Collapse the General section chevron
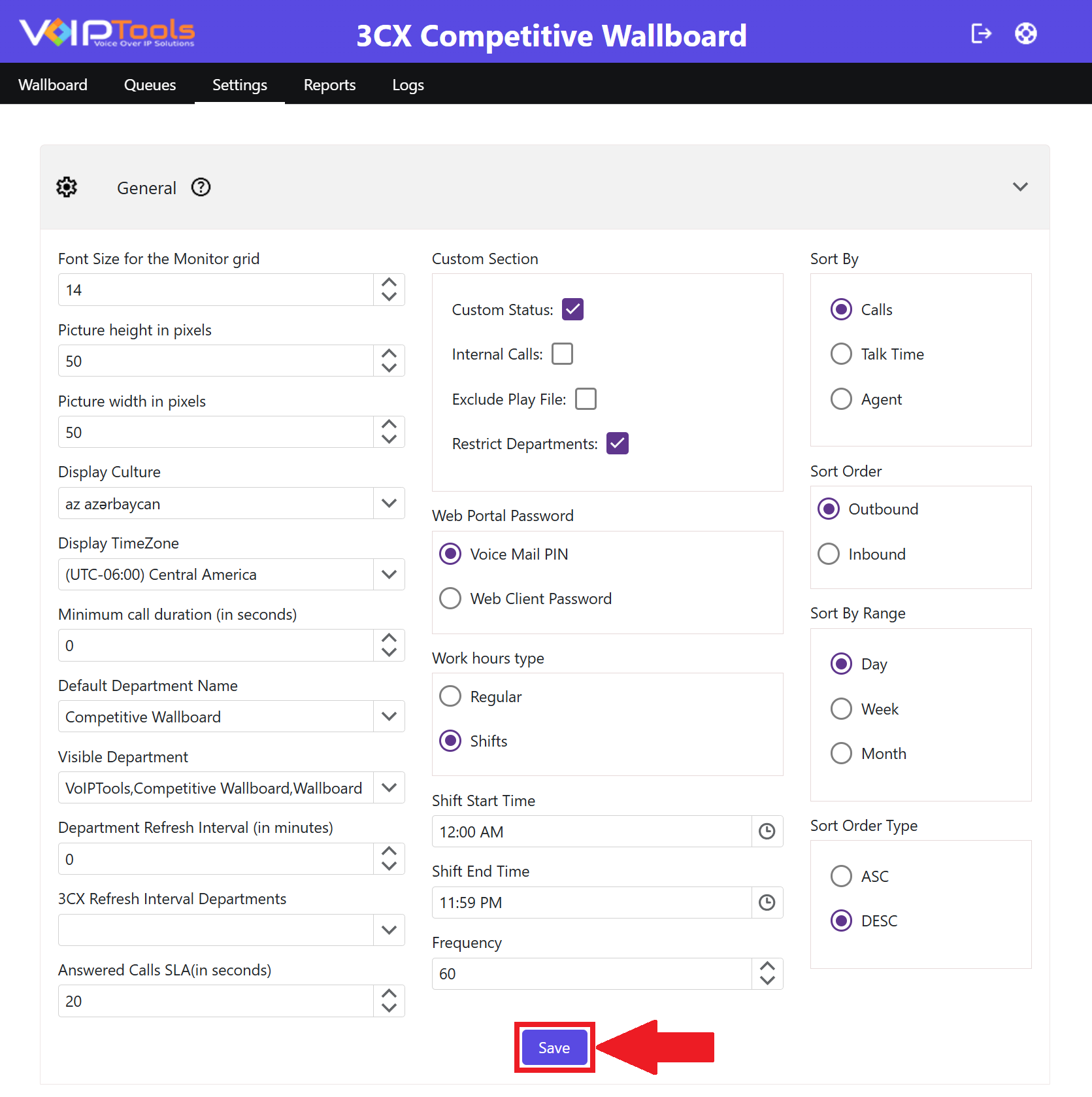 click(x=1020, y=187)
